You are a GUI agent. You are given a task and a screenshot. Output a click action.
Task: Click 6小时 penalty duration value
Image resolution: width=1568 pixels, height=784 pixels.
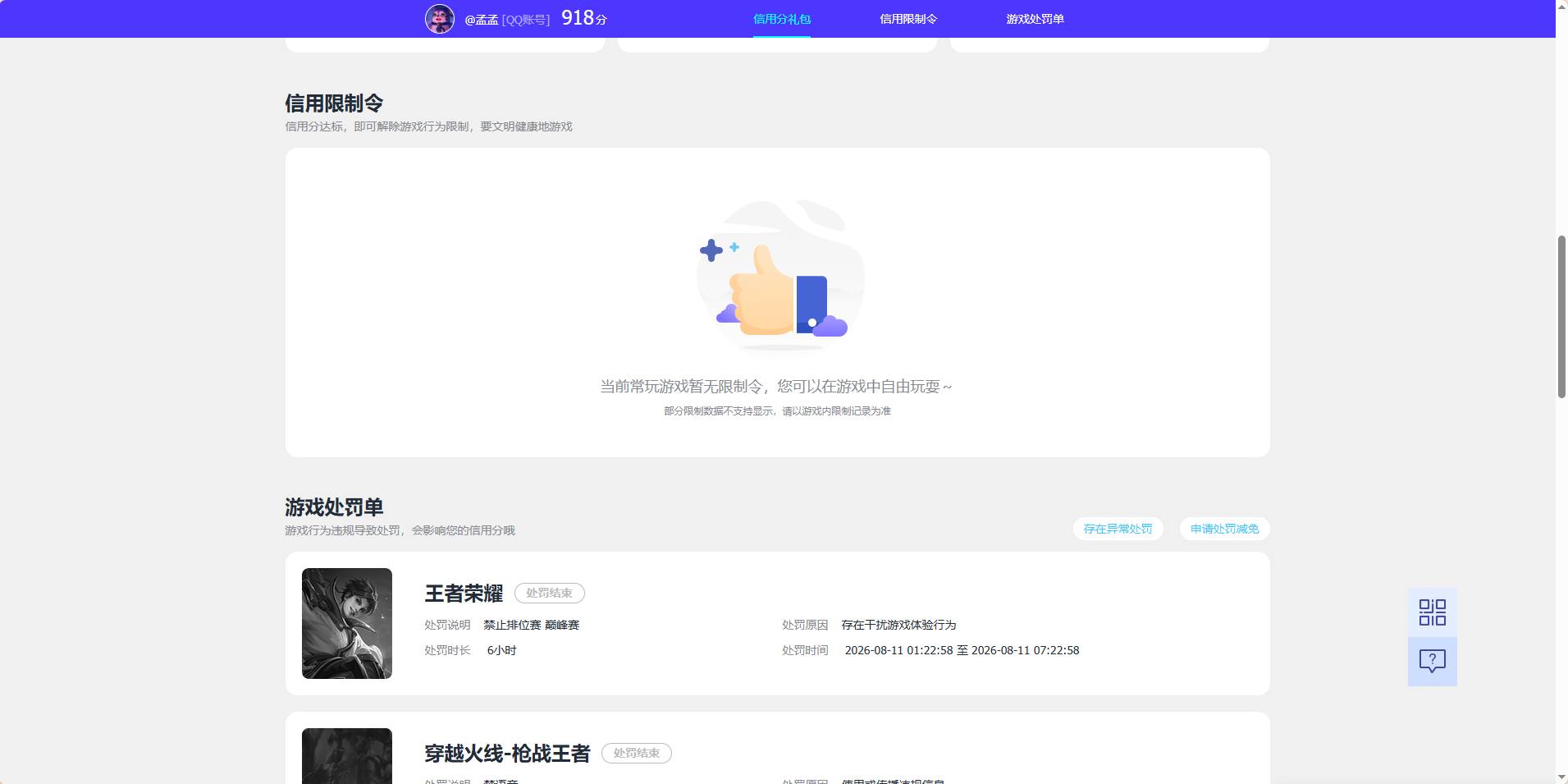[501, 650]
